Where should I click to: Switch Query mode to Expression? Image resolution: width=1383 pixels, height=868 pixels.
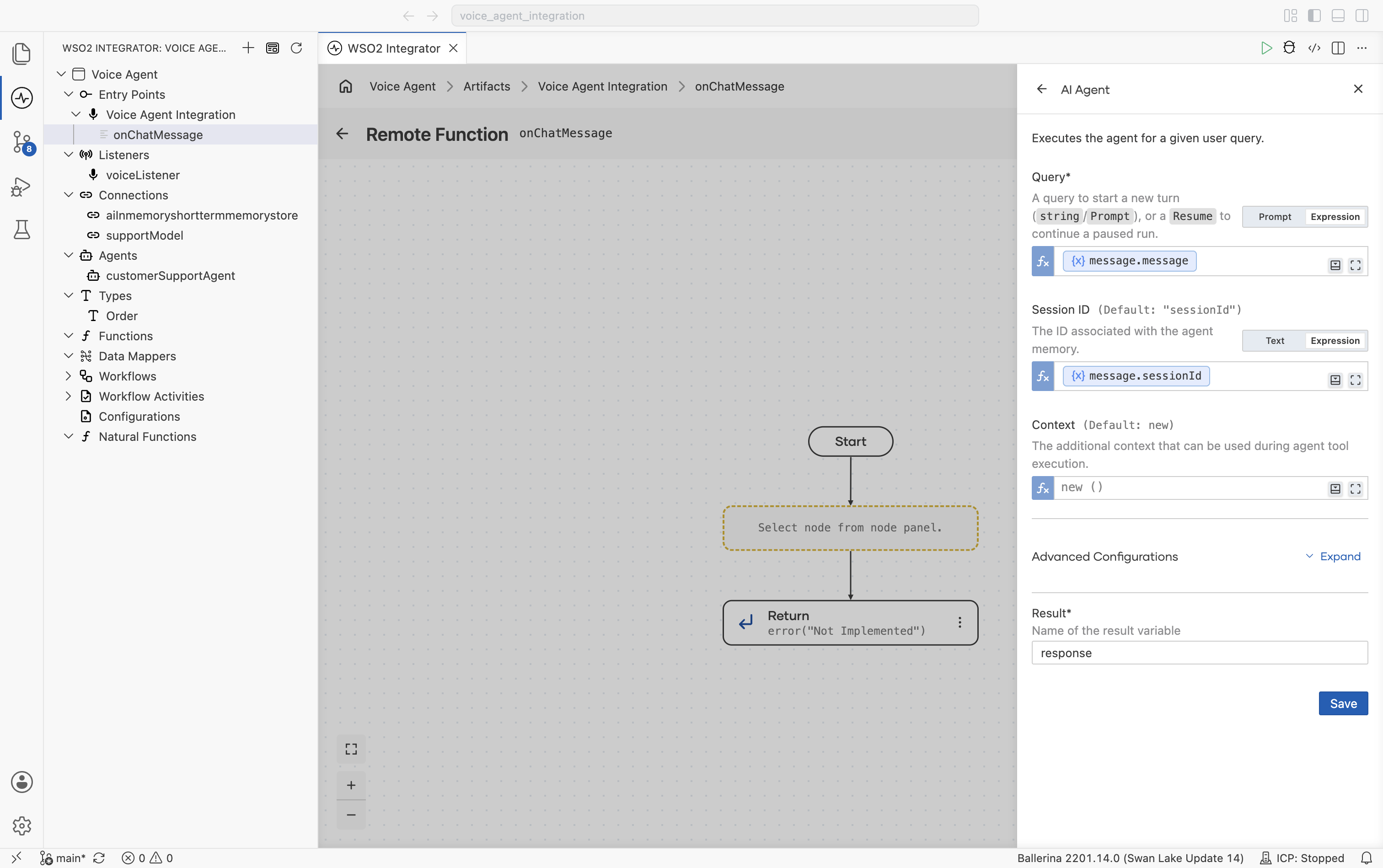click(x=1335, y=216)
